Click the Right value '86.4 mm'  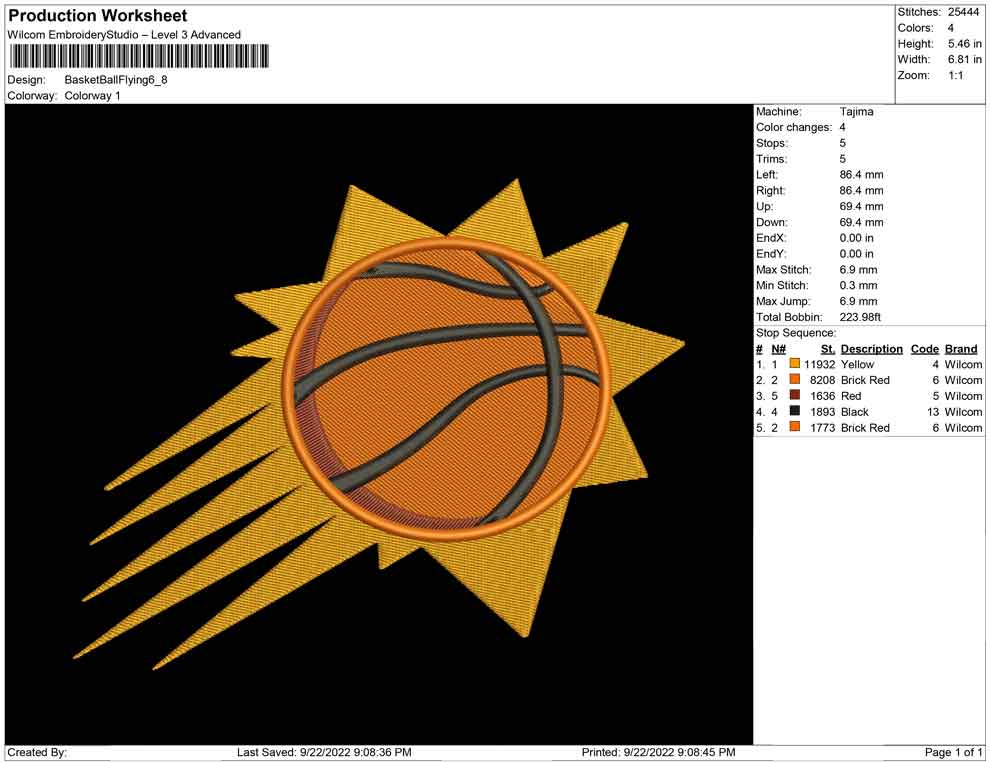[x=861, y=191]
